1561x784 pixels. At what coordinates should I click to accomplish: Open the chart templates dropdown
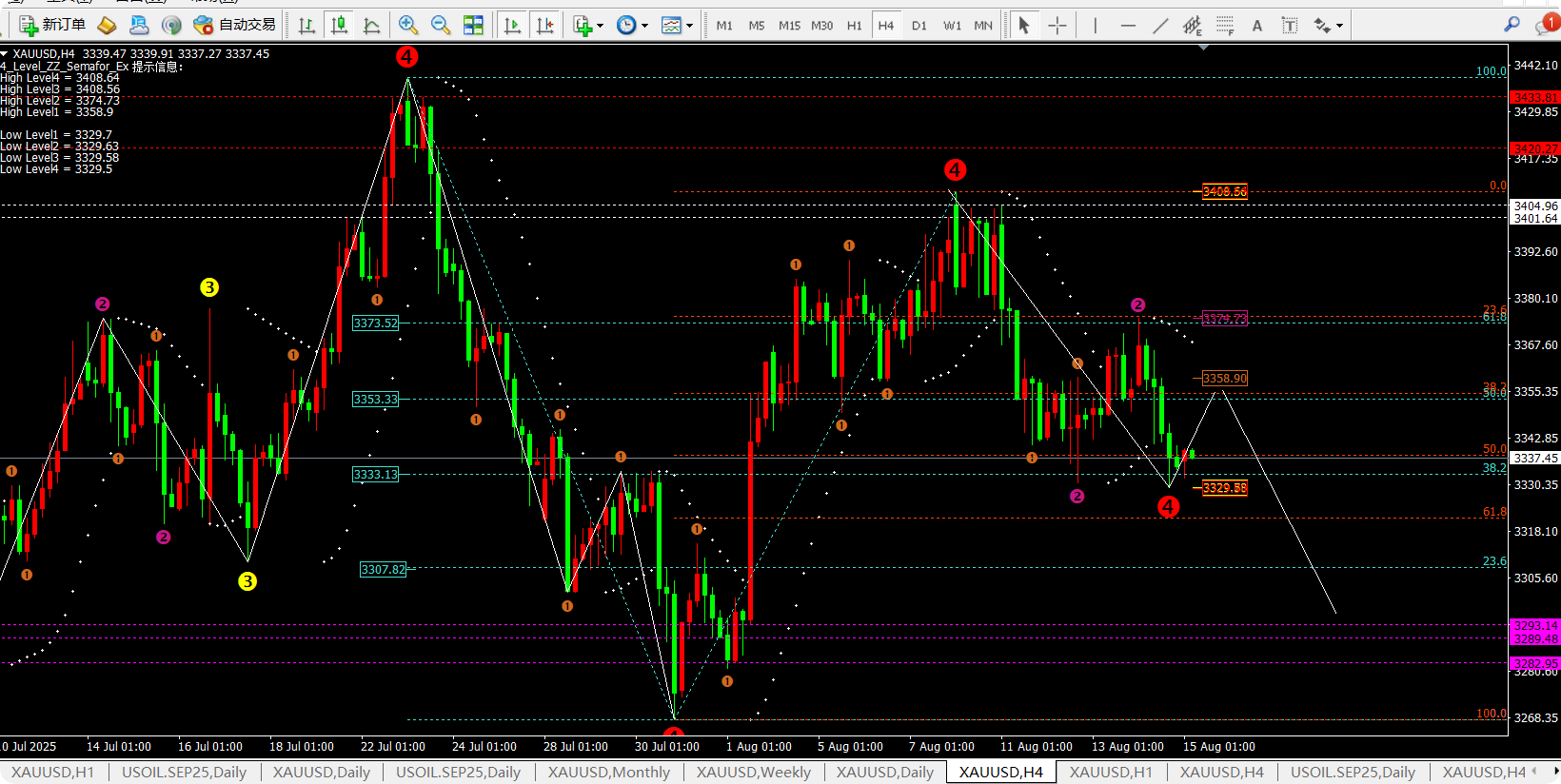(677, 26)
